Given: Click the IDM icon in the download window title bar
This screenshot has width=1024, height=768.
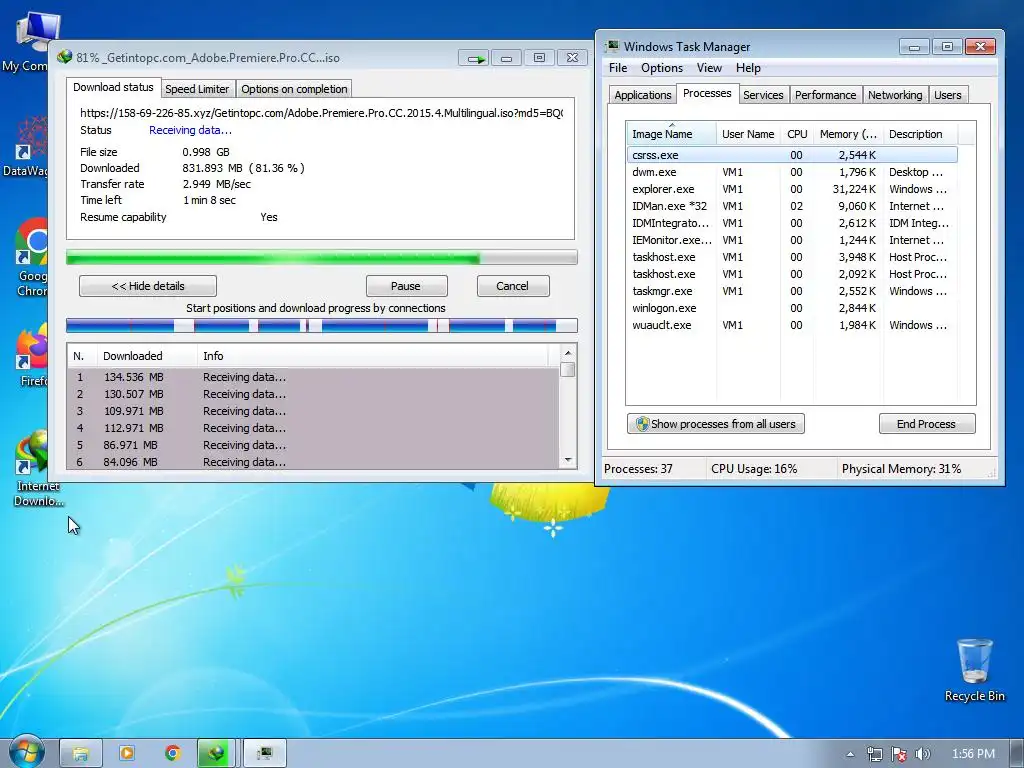Looking at the screenshot, I should pos(64,57).
